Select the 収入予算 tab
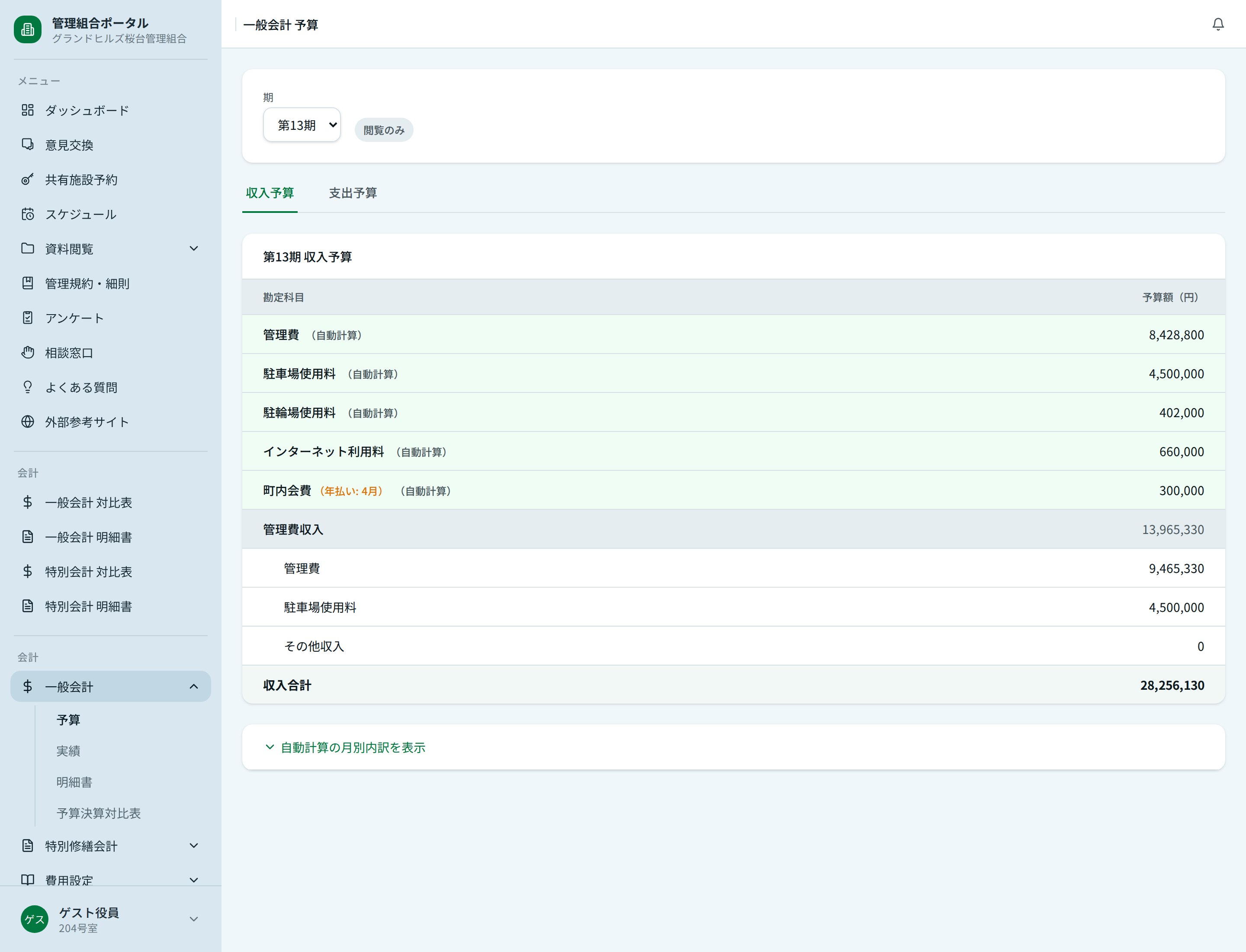 click(x=270, y=193)
